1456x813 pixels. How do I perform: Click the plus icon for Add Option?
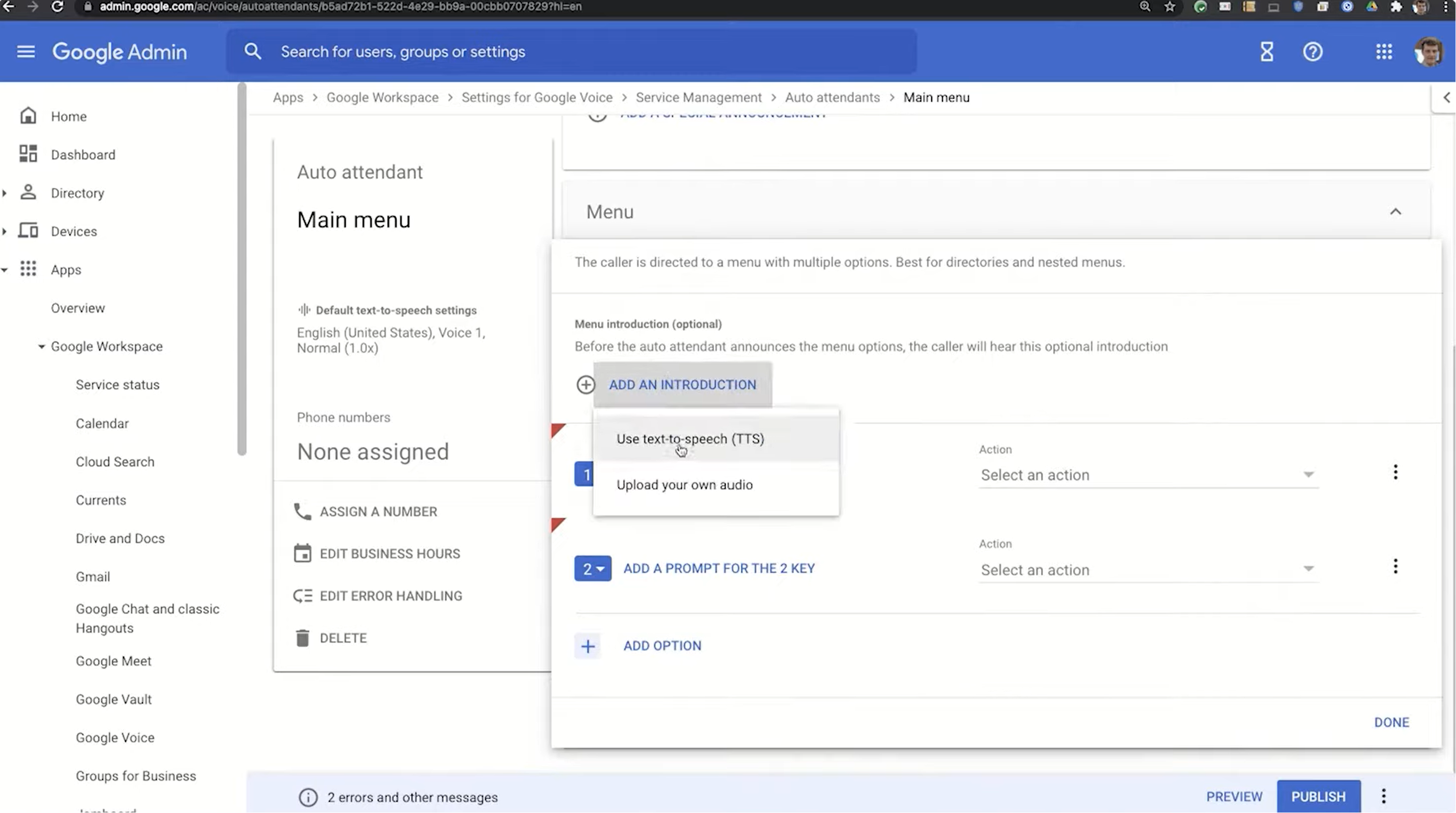[x=588, y=646]
